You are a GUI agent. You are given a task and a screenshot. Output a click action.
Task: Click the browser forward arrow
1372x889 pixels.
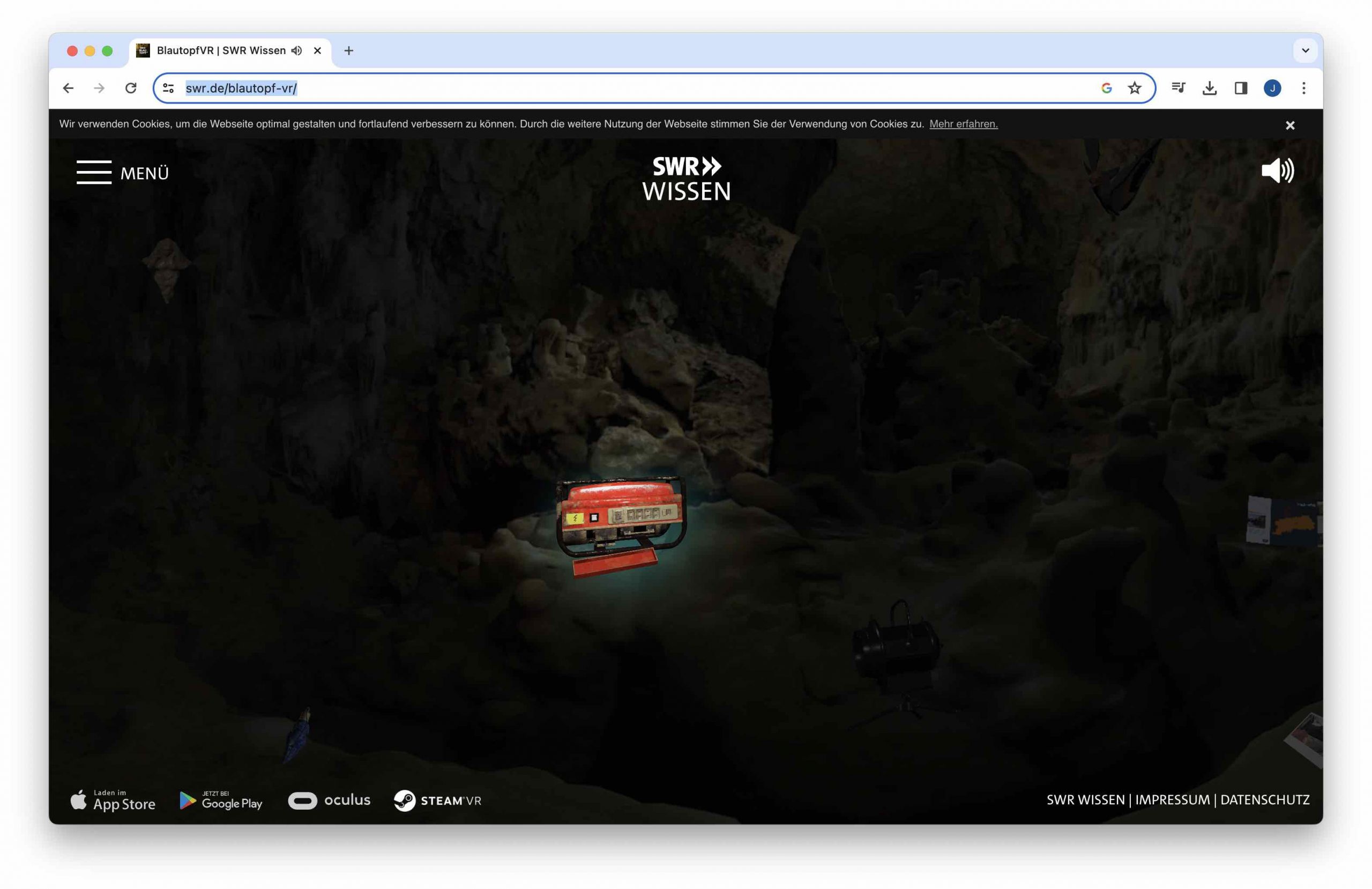click(x=99, y=88)
